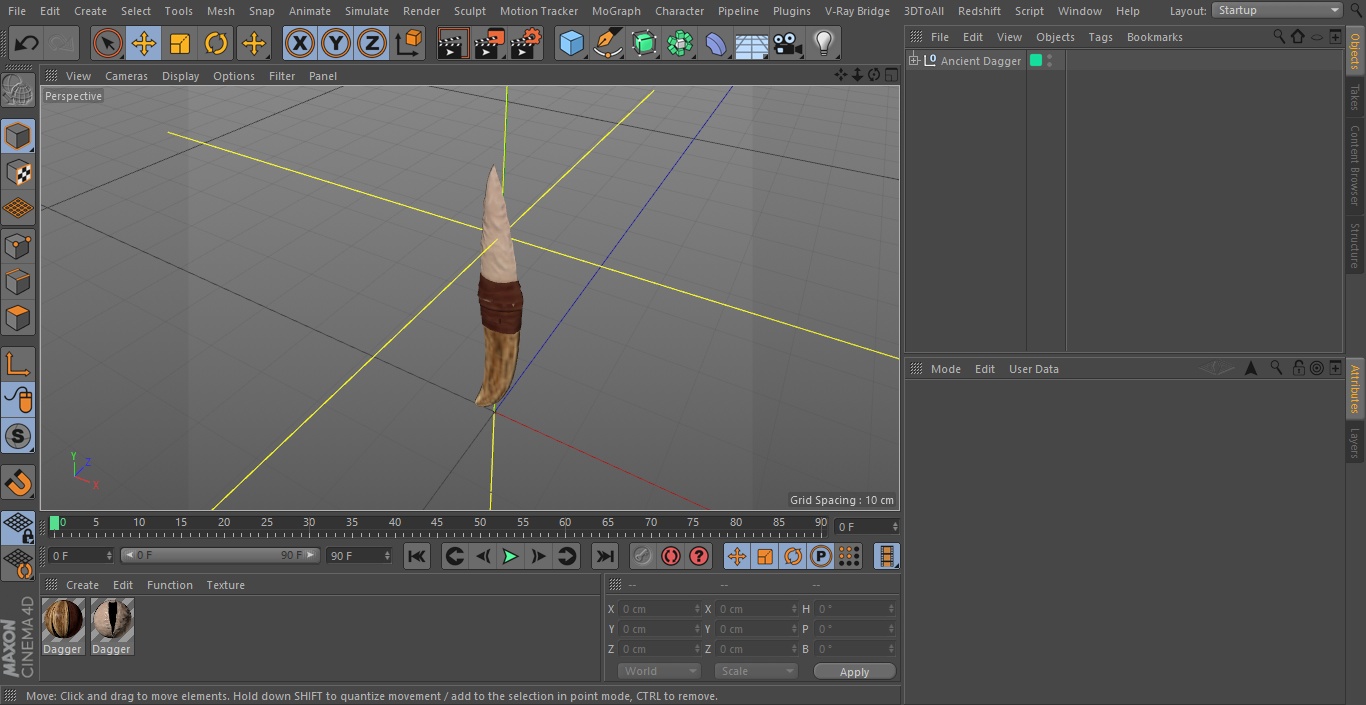Viewport: 1366px width, 705px height.
Task: Toggle X axis lock
Action: [x=299, y=43]
